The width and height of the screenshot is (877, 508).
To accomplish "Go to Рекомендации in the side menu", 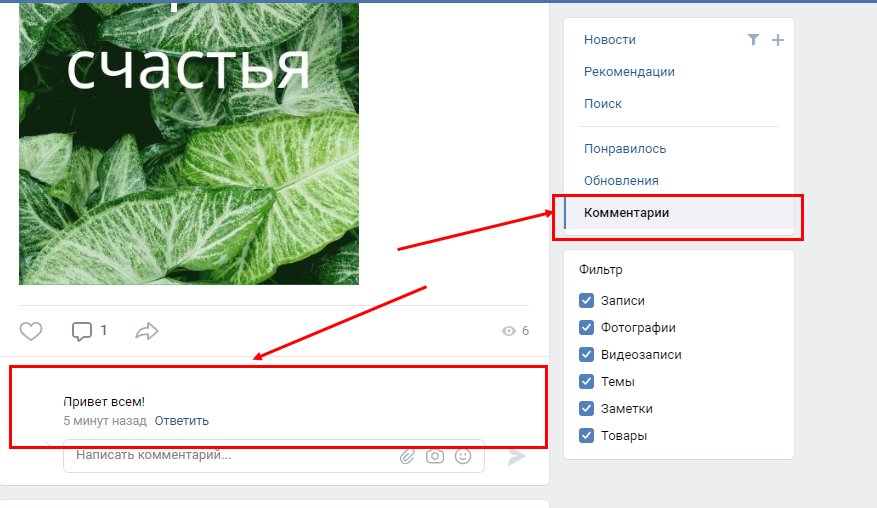I will click(629, 72).
